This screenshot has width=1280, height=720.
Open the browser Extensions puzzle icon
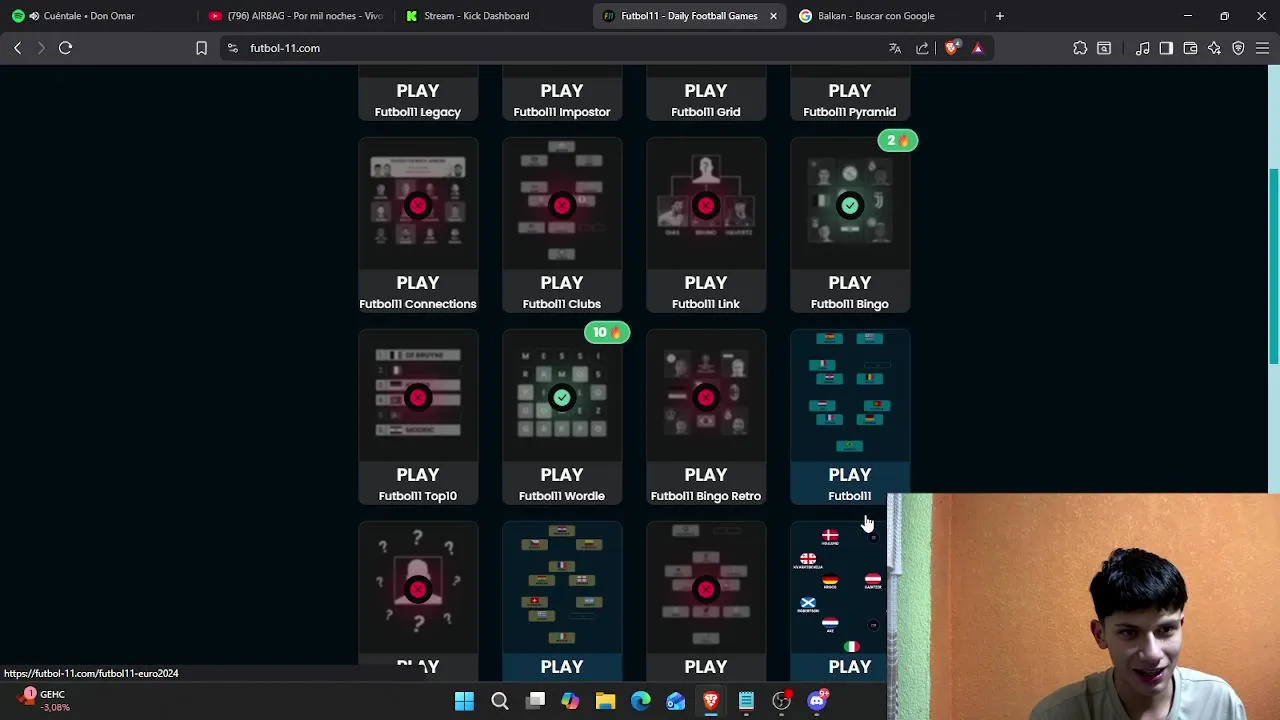pos(1080,48)
